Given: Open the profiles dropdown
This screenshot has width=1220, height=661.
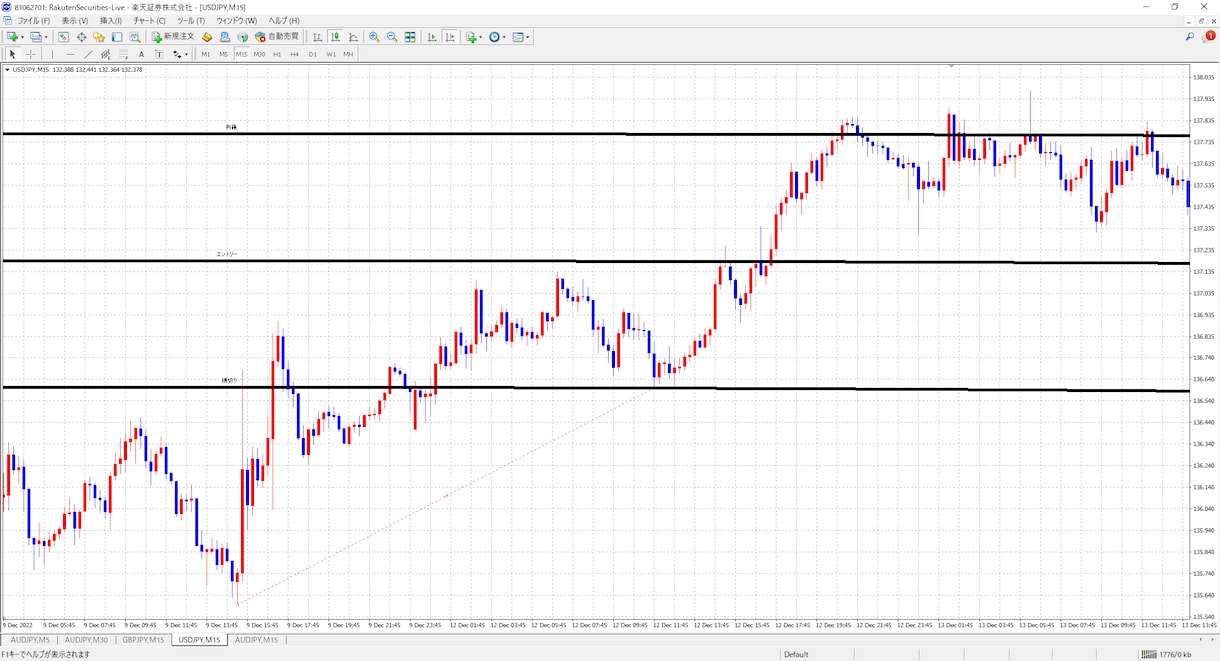Looking at the screenshot, I should click(40, 37).
